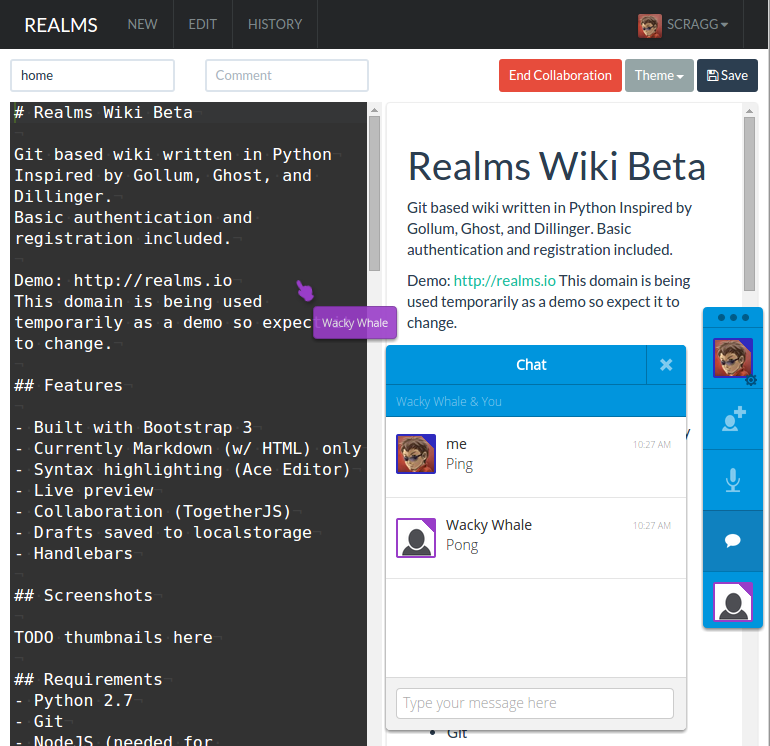Click Wacky Whale avatar beside Pong message
This screenshot has width=770, height=746.
[416, 538]
